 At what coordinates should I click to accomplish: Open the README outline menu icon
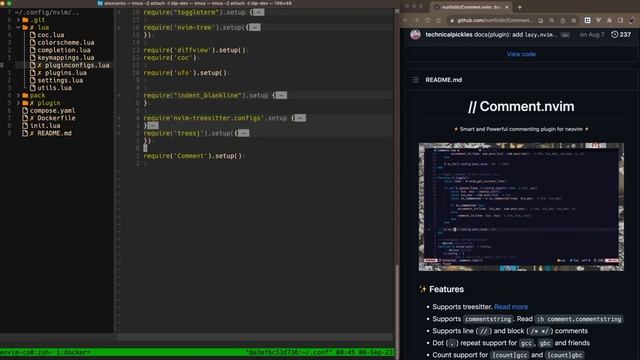coord(415,80)
